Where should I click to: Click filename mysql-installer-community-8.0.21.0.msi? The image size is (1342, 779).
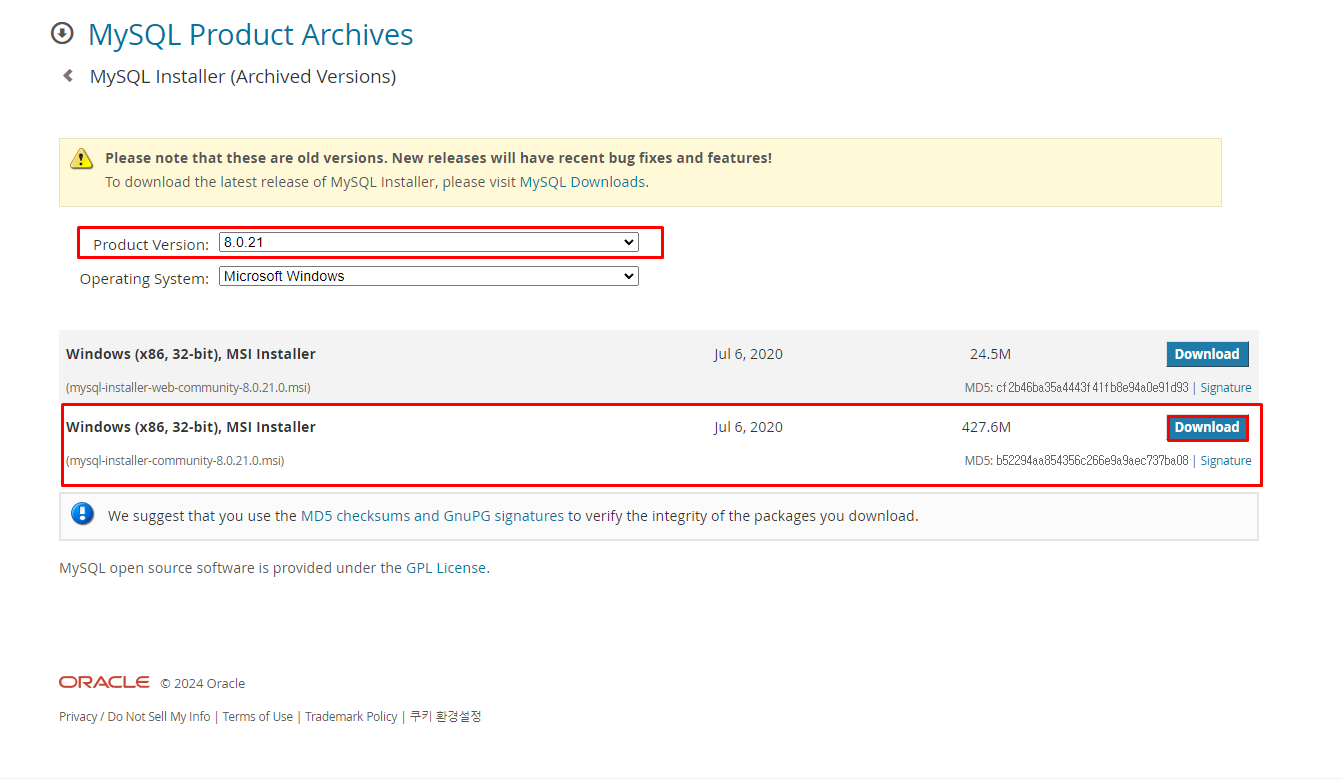pos(175,460)
